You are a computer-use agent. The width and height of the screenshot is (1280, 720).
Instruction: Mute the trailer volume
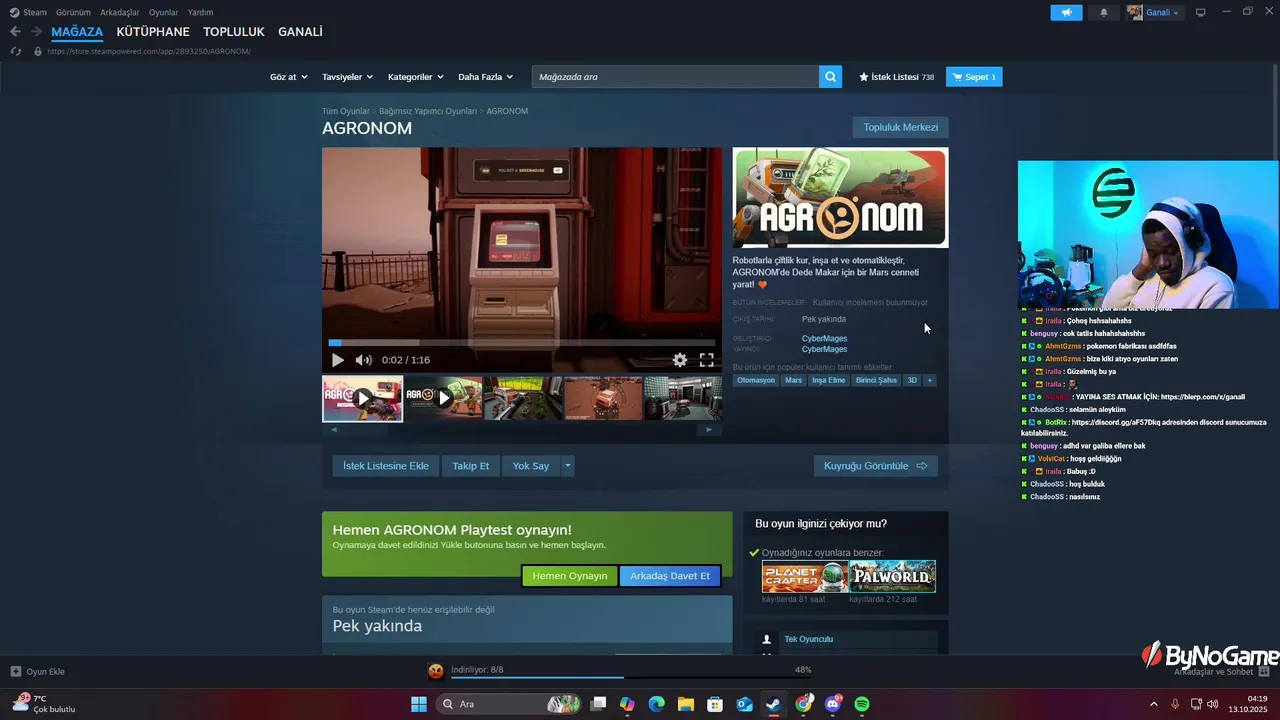coord(363,360)
